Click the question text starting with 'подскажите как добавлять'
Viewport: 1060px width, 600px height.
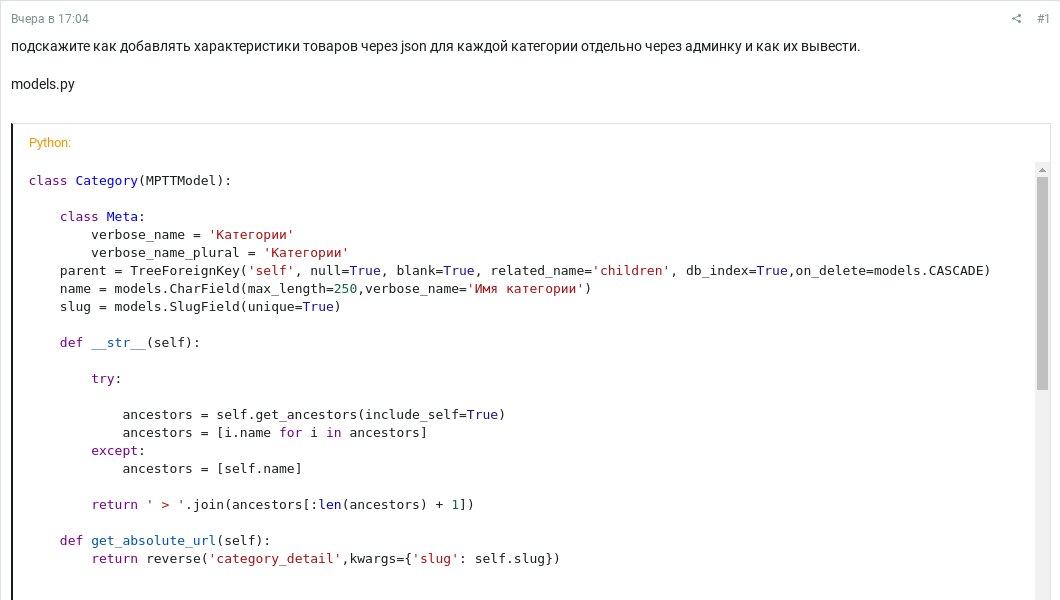coord(435,47)
